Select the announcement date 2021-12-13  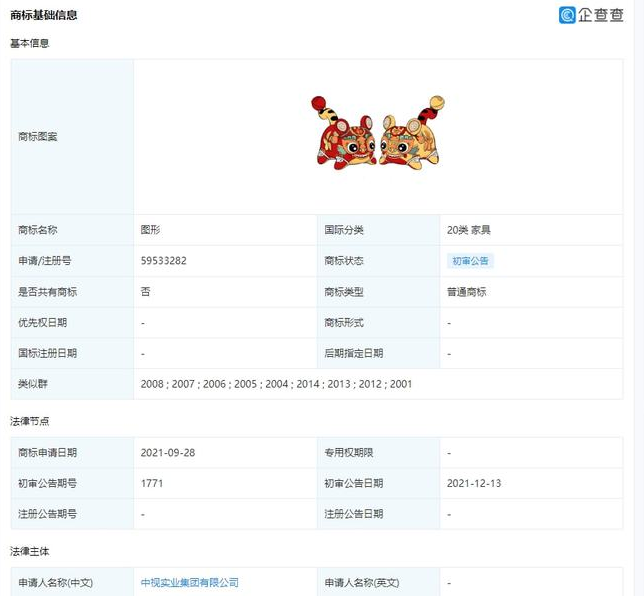click(x=474, y=483)
